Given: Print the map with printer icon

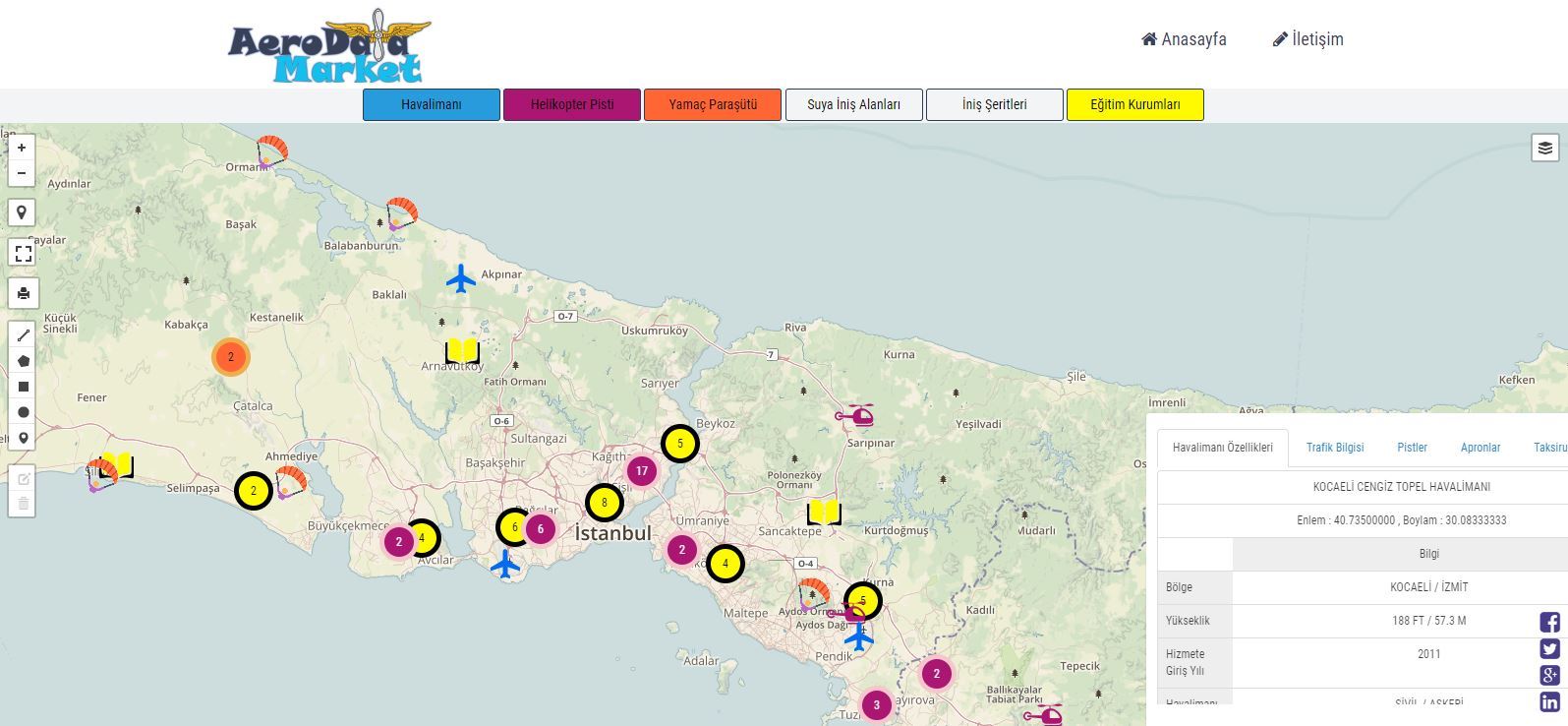Looking at the screenshot, I should coord(23,293).
